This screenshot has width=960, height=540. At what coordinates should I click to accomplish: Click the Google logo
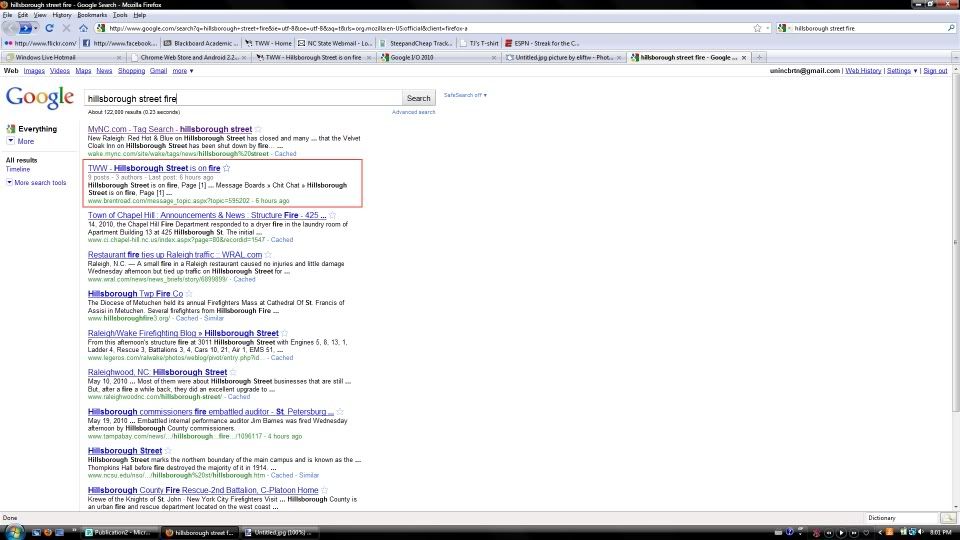[40, 98]
